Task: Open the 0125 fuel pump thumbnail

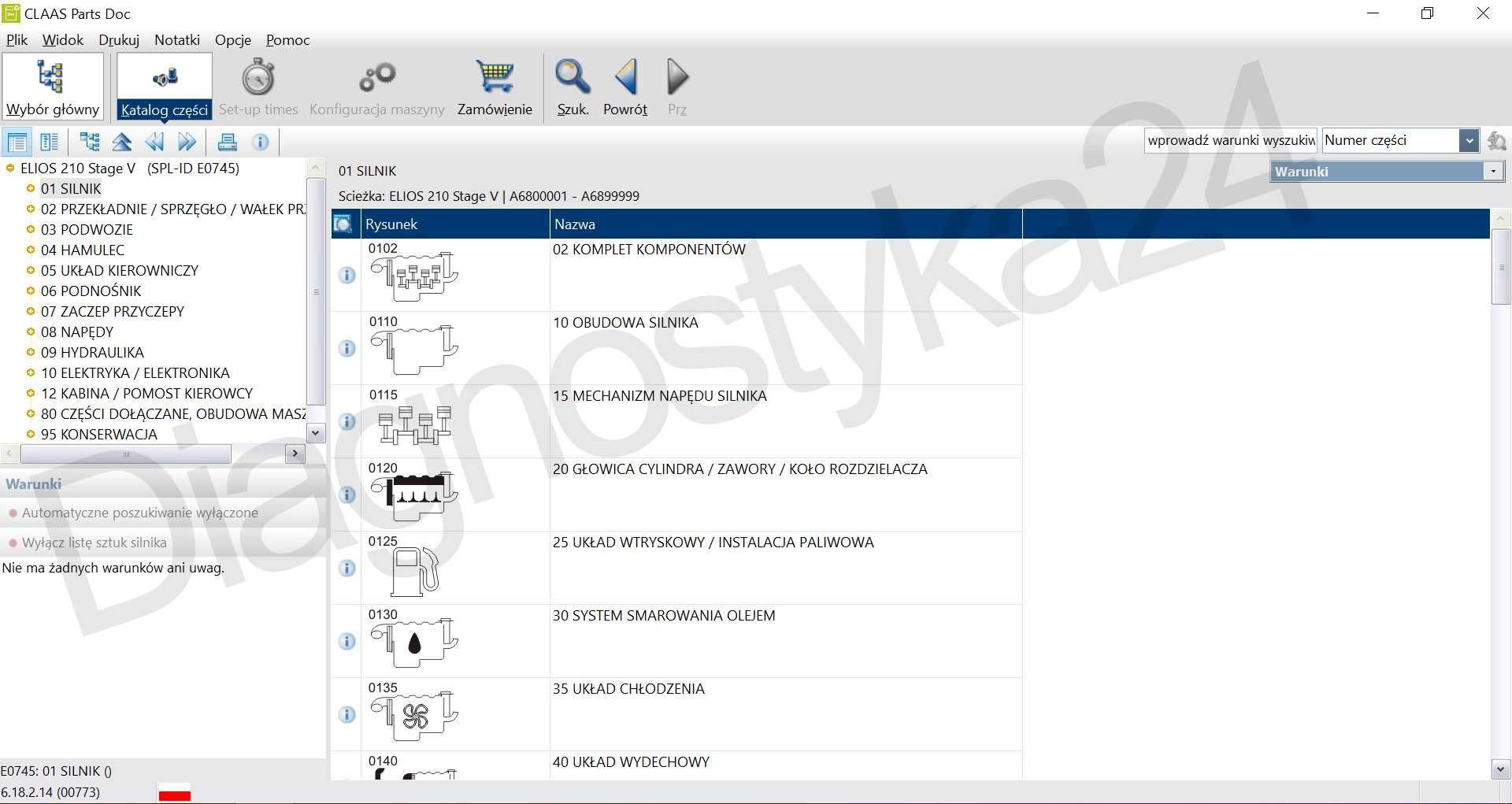Action: click(x=415, y=571)
